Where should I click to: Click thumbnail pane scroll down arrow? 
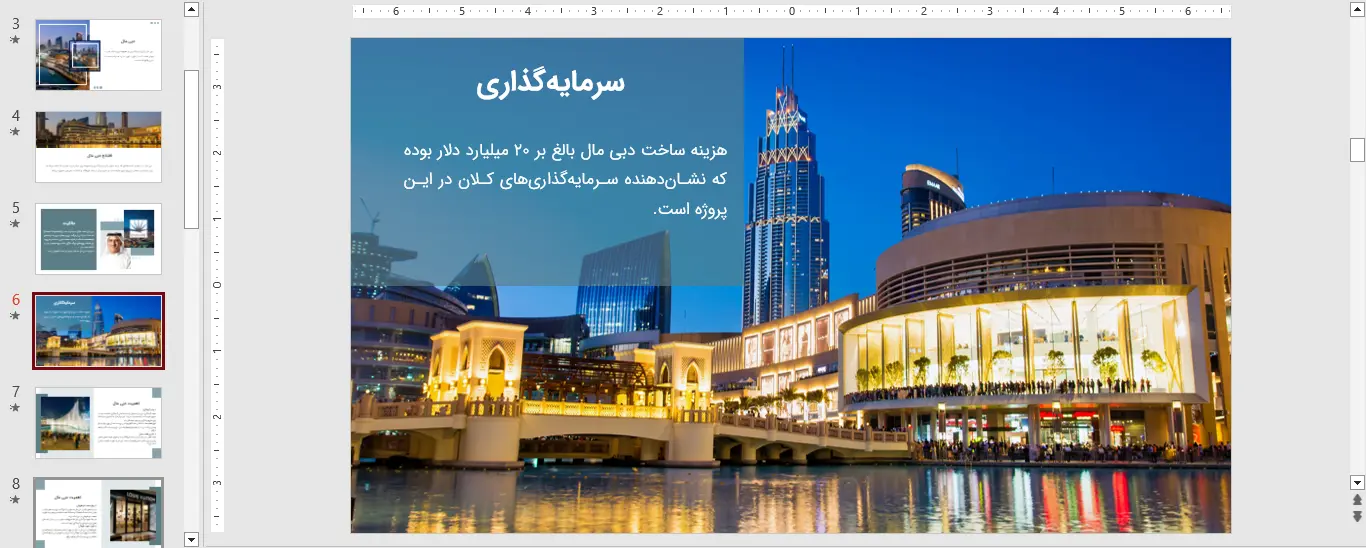coord(192,539)
